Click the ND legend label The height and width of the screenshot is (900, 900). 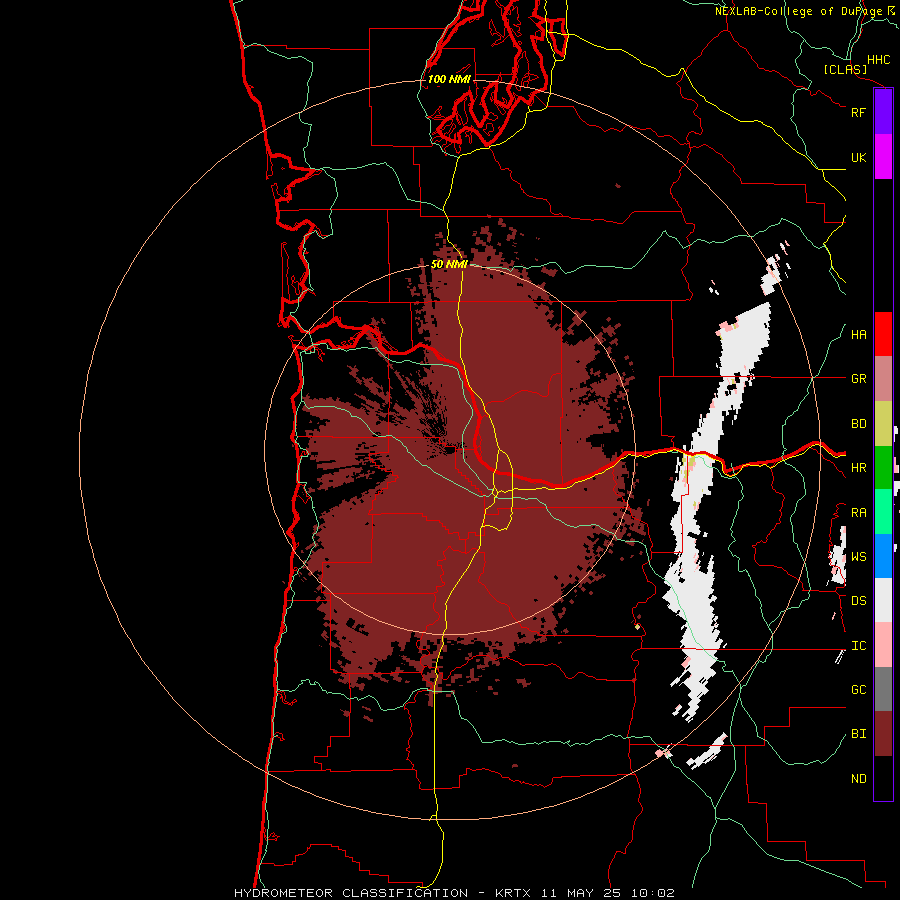click(858, 779)
